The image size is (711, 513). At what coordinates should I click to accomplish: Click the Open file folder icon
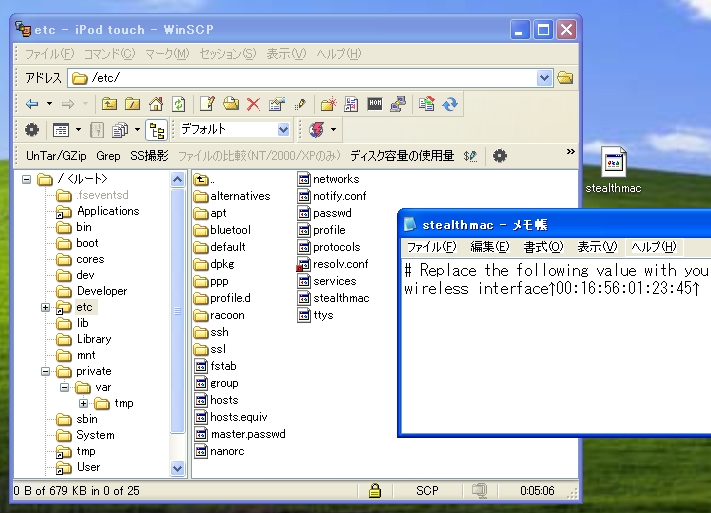point(231,104)
